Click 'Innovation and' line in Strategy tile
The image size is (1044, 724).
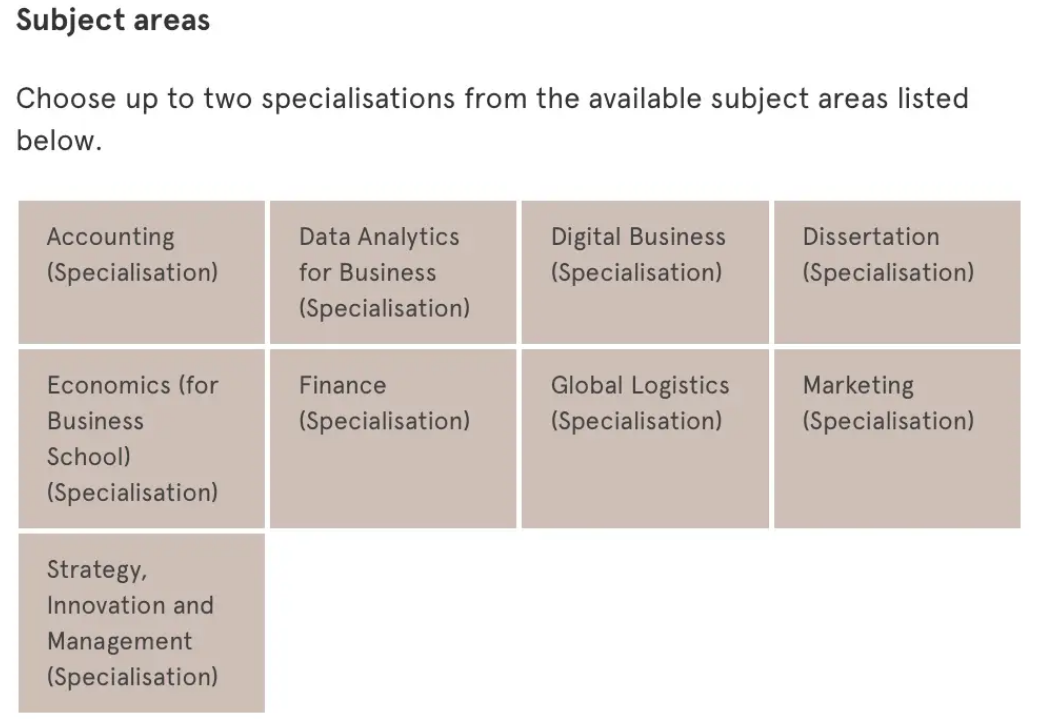(130, 605)
